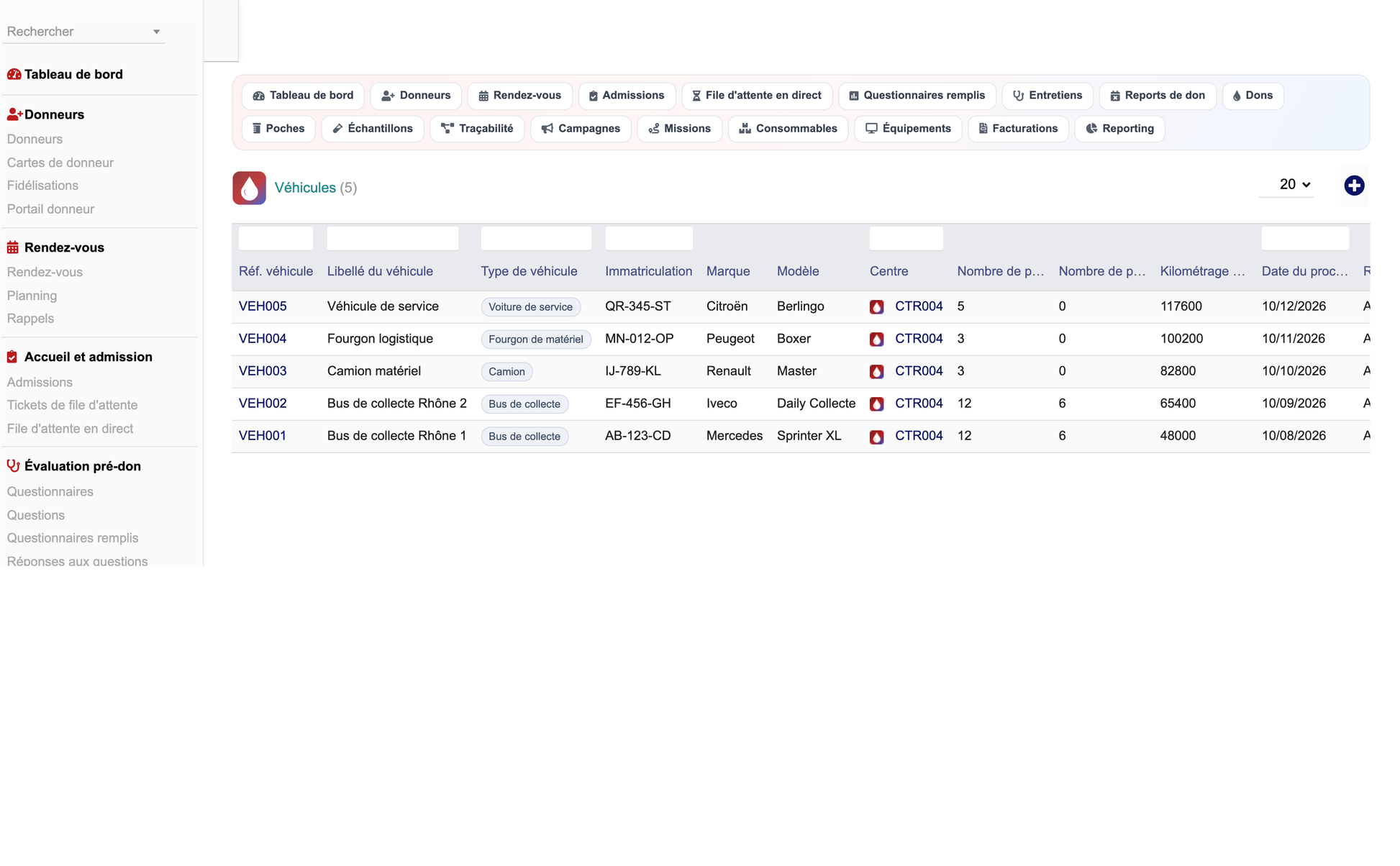Open the Rechercher dropdown in sidebar

84,32
